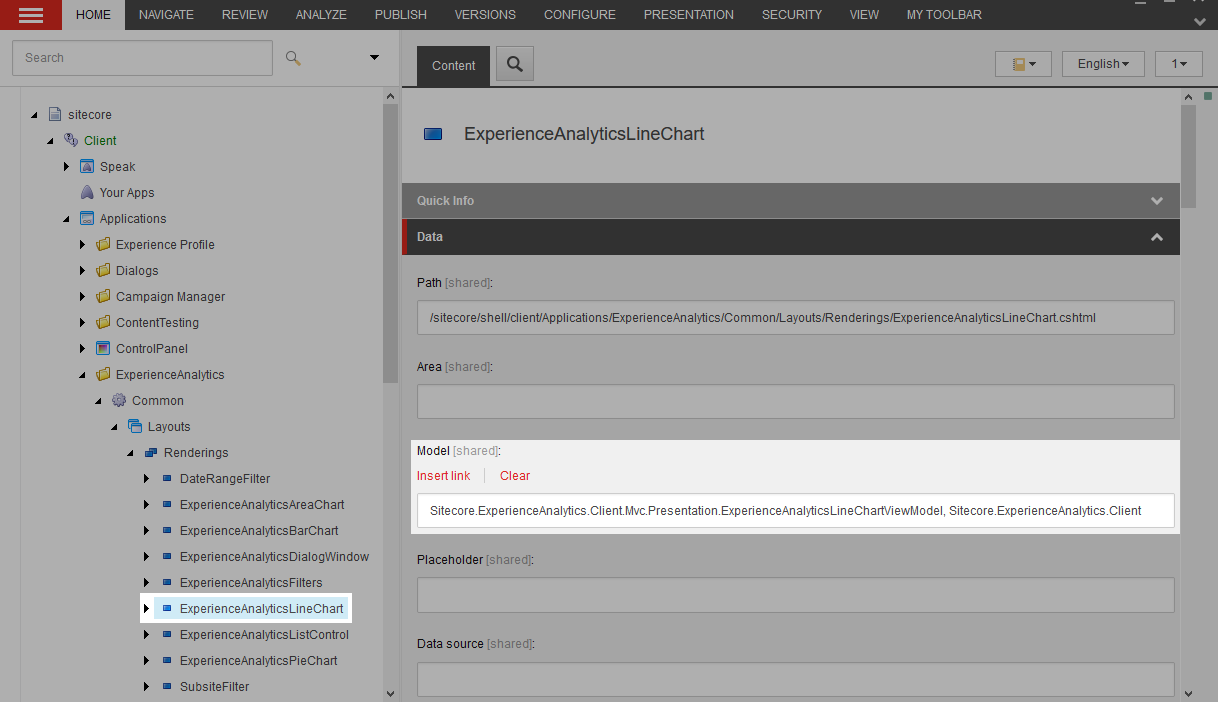
Task: Click the ContentTesting folder icon
Action: [103, 322]
